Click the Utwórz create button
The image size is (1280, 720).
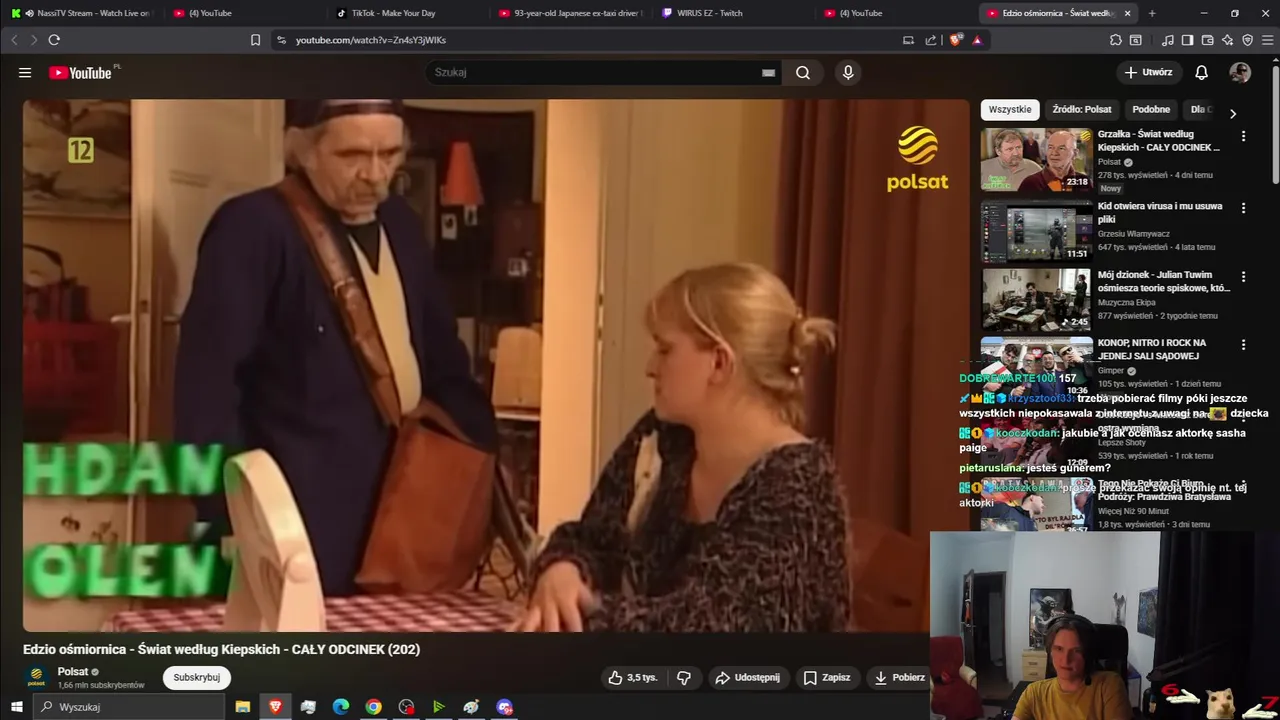coord(1148,72)
